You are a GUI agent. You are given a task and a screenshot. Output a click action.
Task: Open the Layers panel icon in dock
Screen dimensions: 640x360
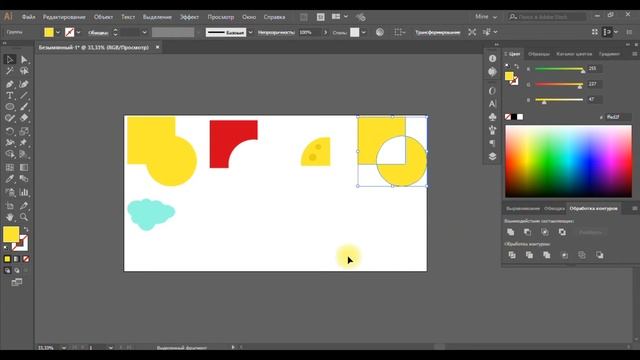(492, 156)
